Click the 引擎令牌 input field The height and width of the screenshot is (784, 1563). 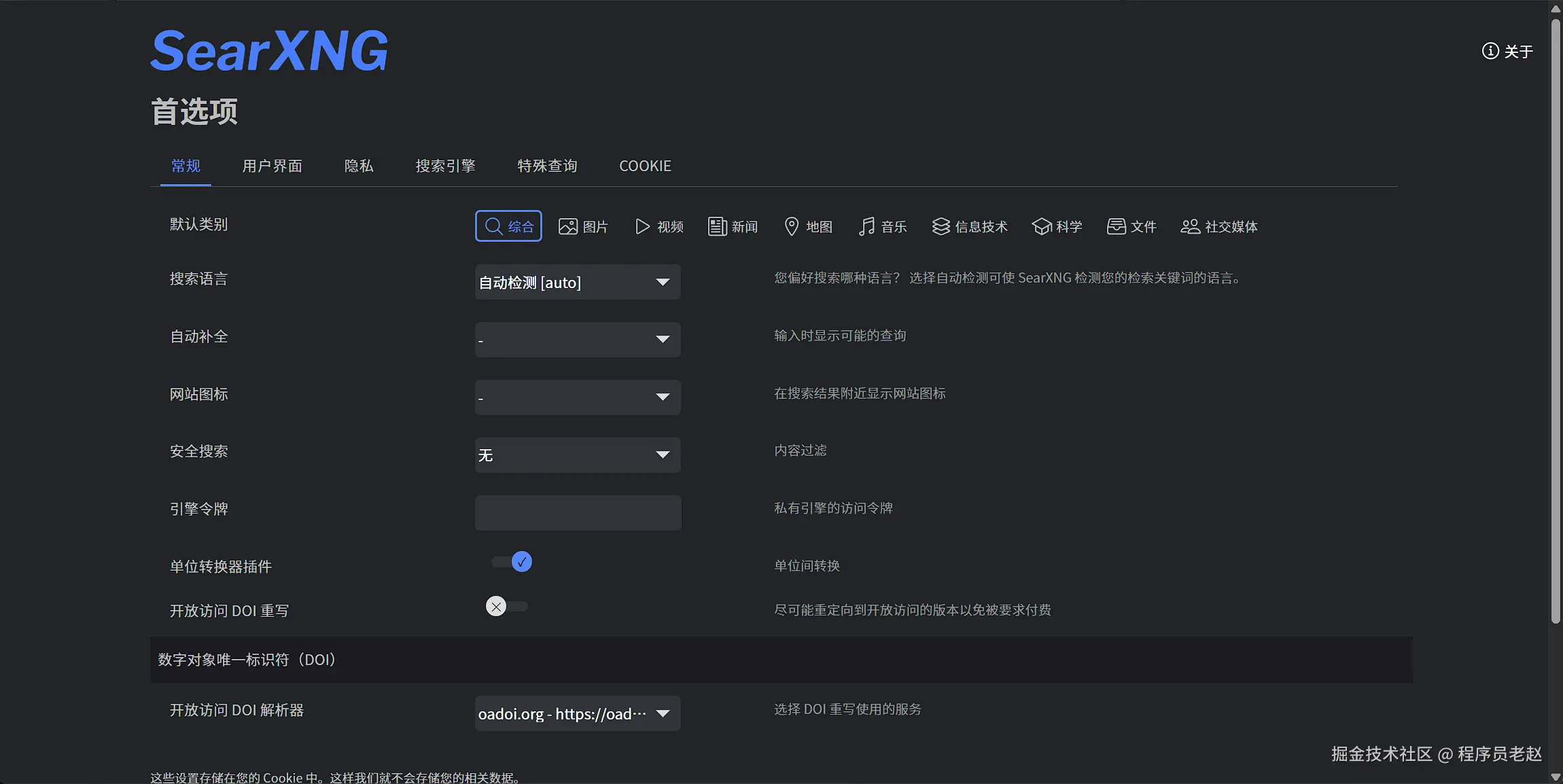click(x=578, y=513)
